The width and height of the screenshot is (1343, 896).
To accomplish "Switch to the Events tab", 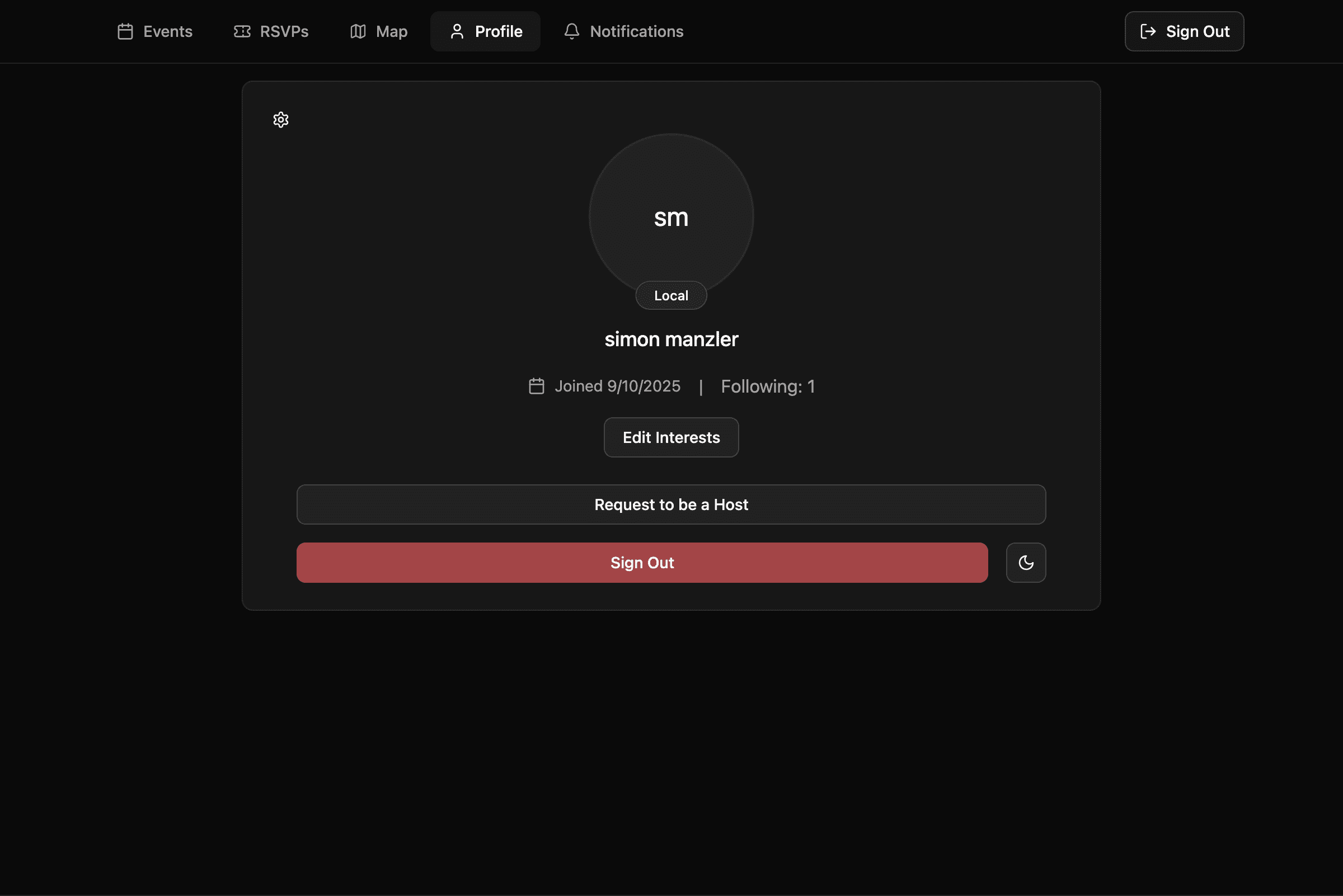I will (154, 31).
